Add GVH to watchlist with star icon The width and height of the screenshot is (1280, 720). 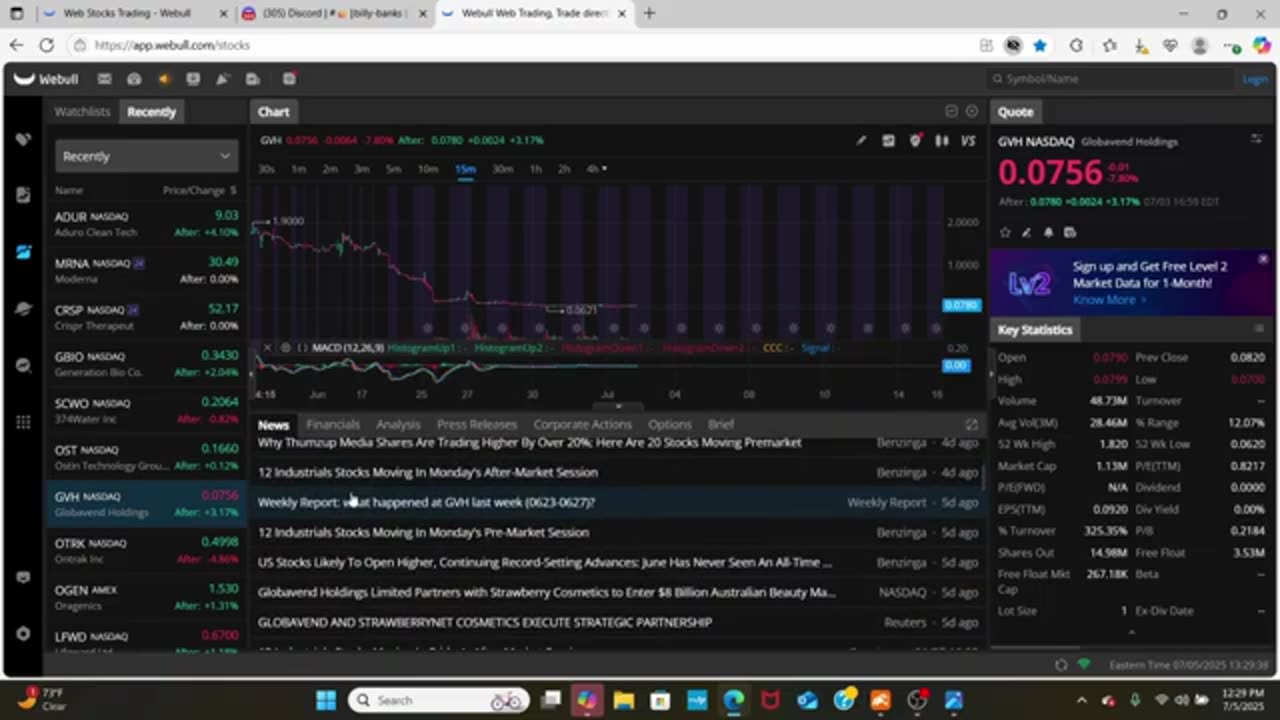[1005, 232]
